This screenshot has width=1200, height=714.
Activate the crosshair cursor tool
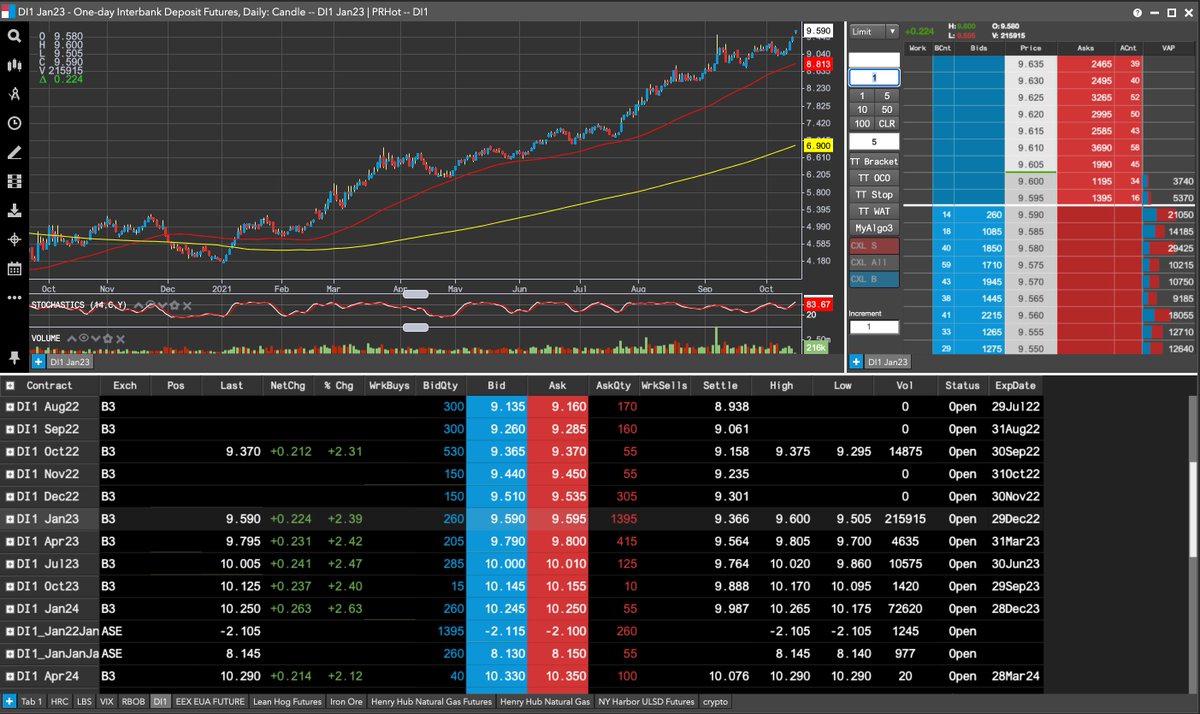[14, 240]
